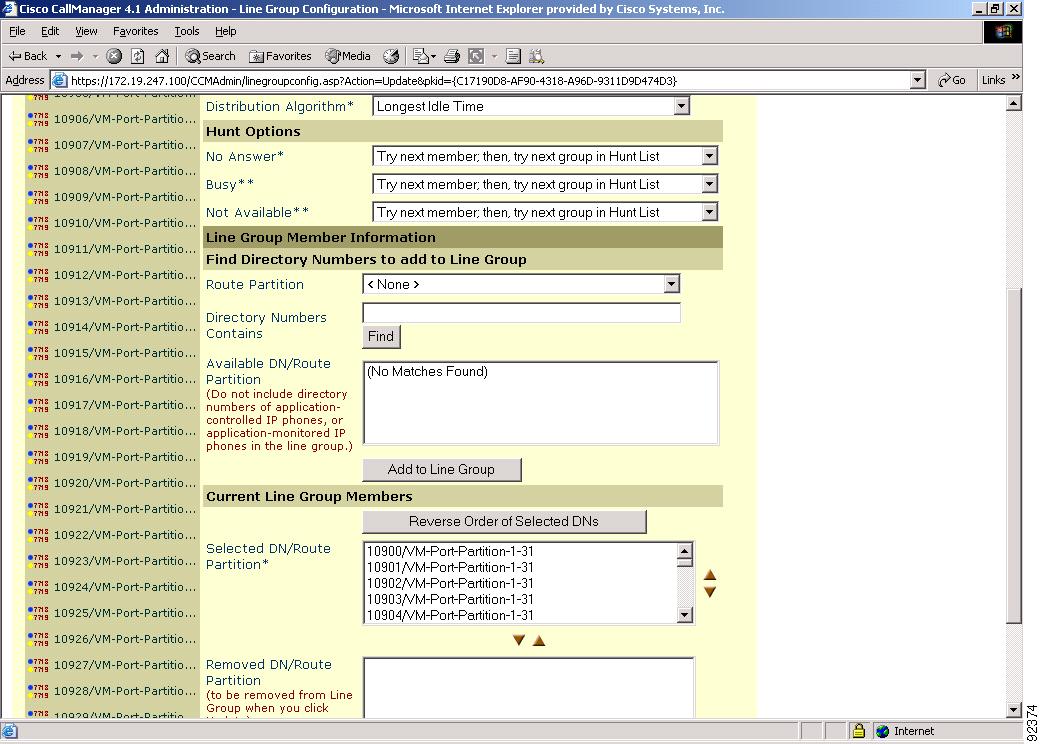
Task: Open the Search toolbar button
Action: [210, 56]
